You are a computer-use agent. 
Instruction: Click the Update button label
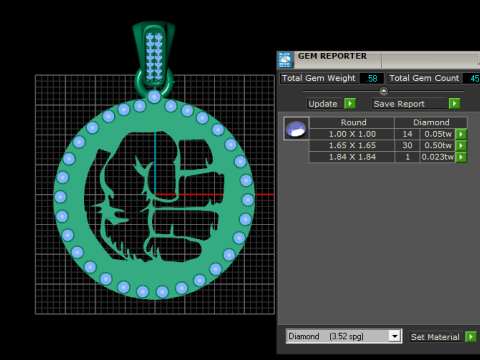(x=323, y=104)
